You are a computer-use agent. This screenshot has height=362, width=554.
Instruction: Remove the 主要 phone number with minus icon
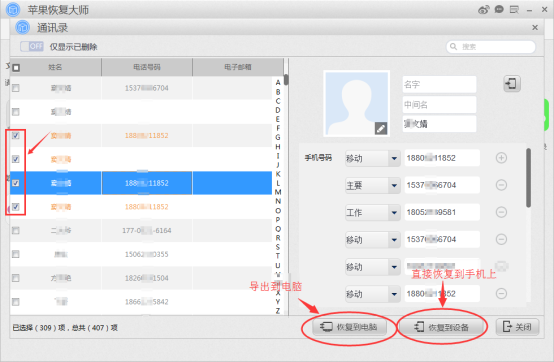(x=501, y=185)
